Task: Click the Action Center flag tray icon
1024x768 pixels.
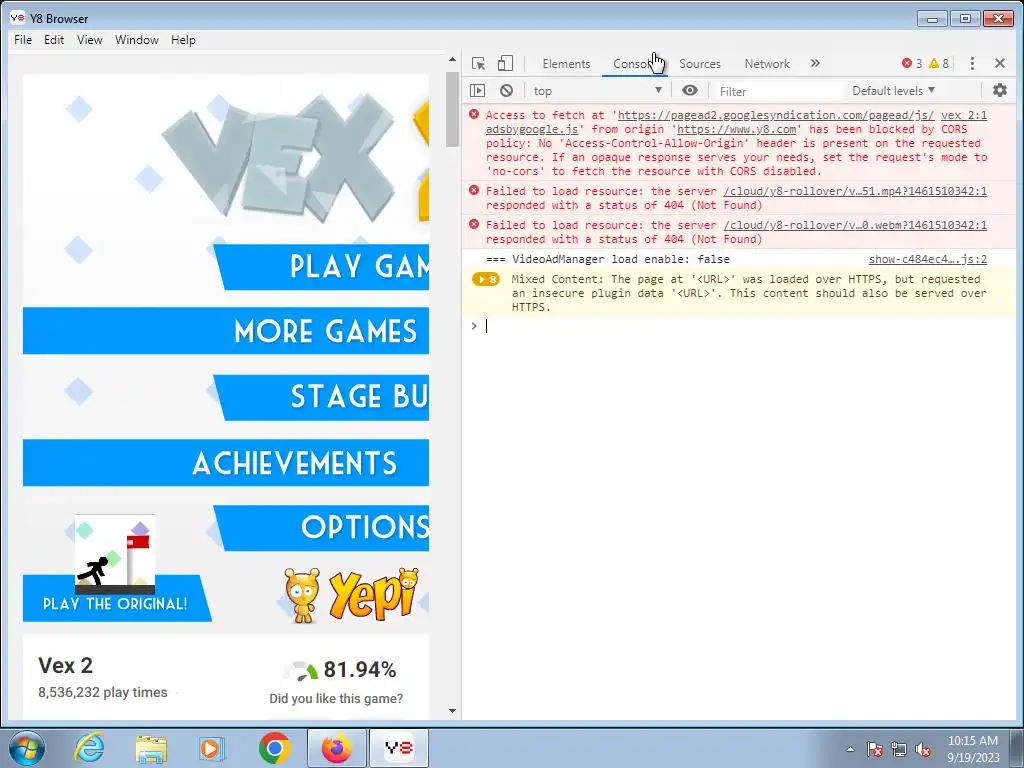Action: point(874,749)
